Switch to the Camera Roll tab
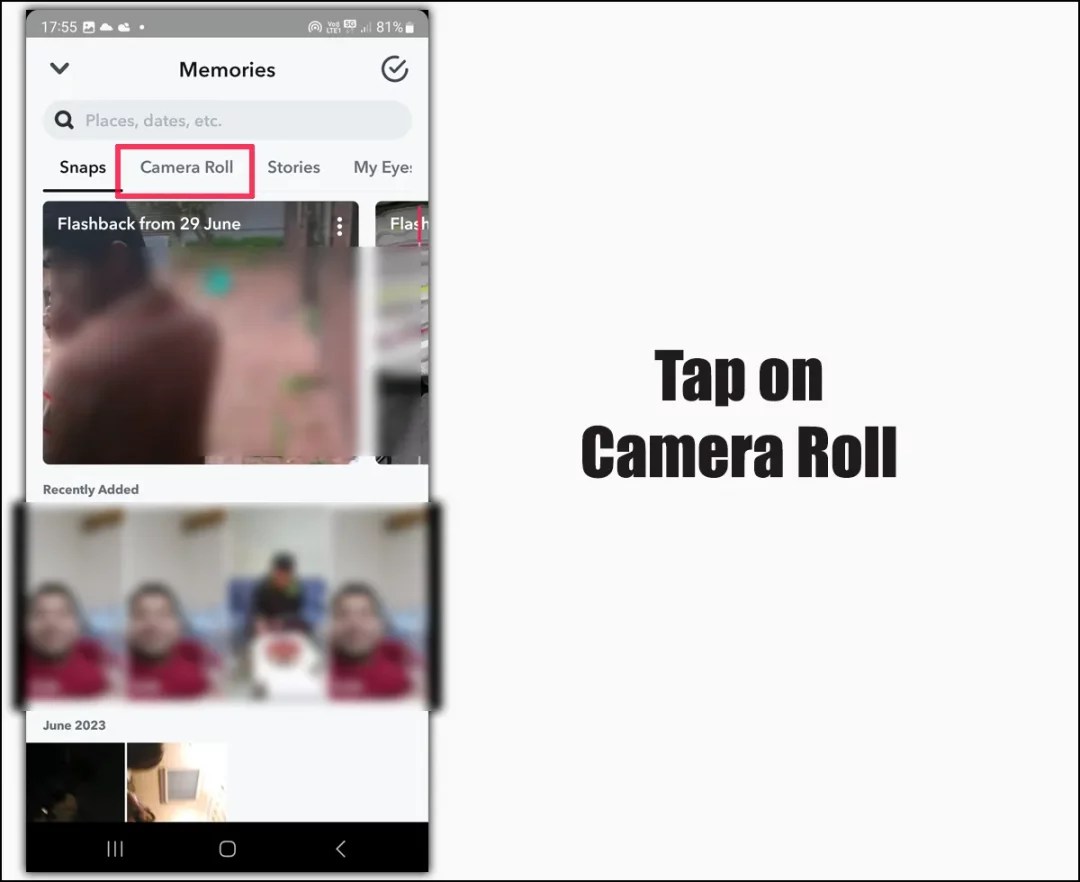1080x882 pixels. pos(185,168)
